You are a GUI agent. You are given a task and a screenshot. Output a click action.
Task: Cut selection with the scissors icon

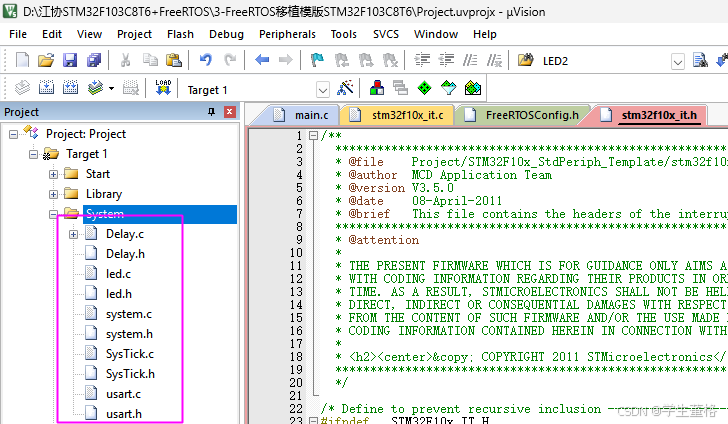coord(125,60)
